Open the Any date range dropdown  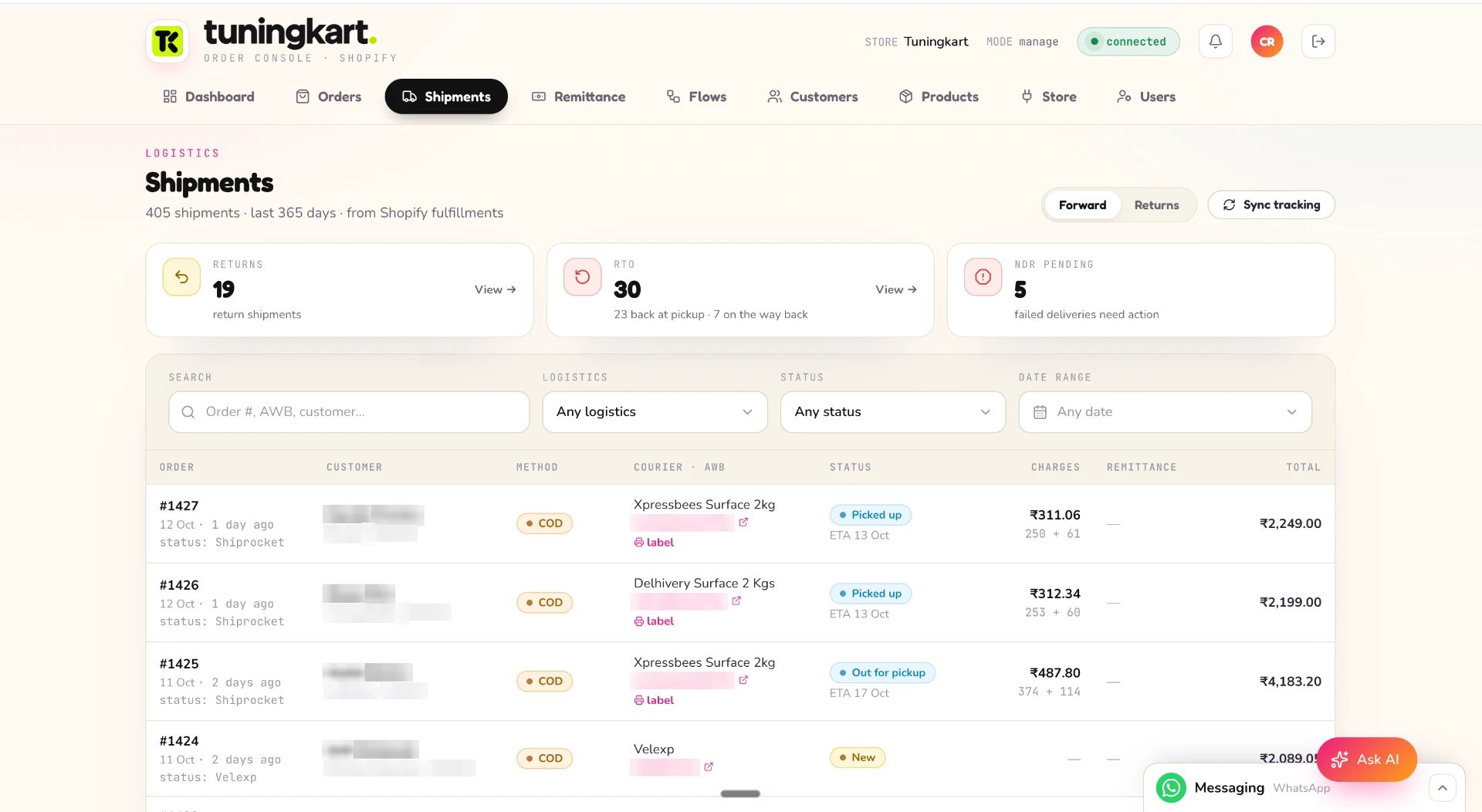(1165, 412)
